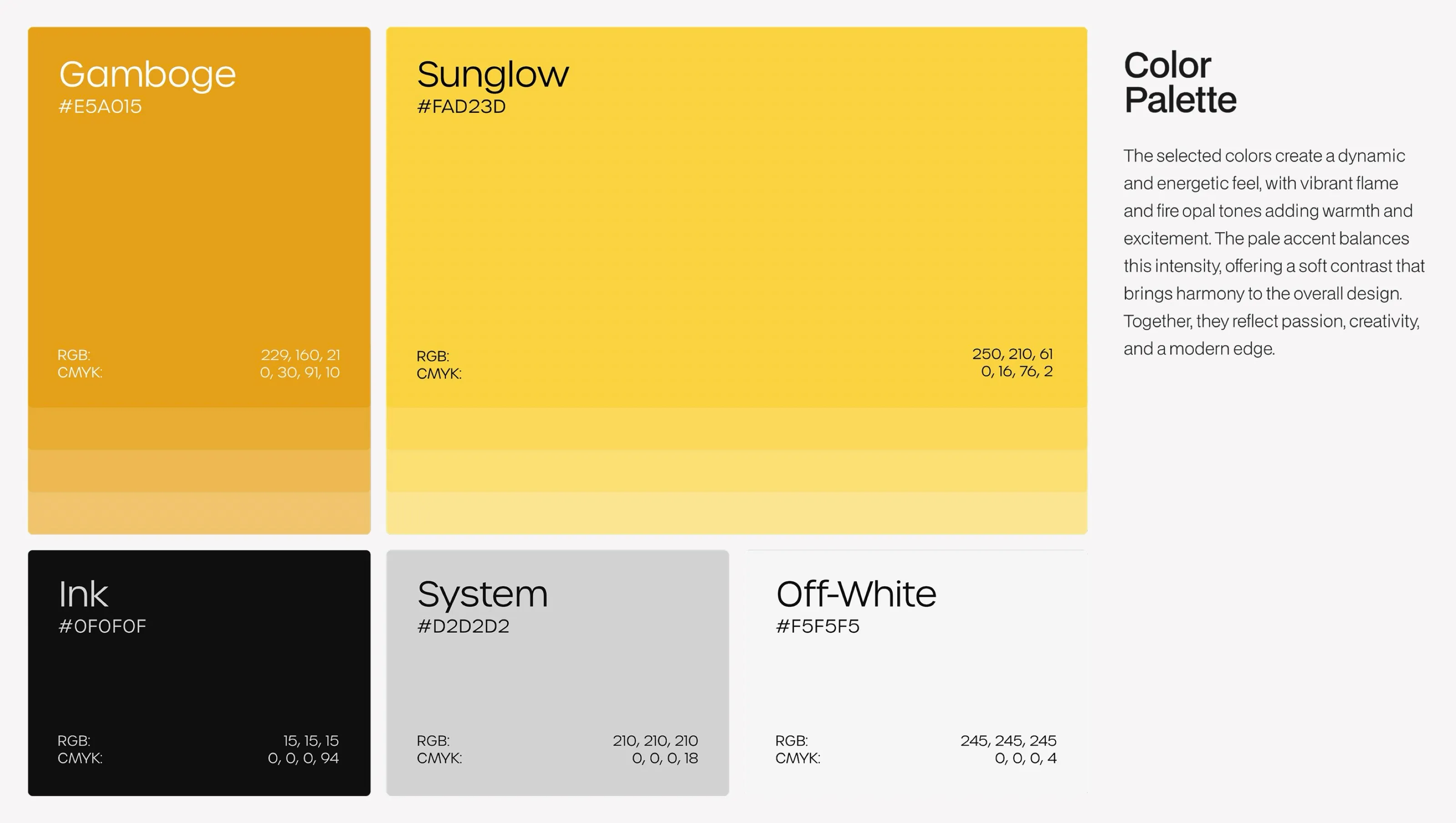Click the 'vibrant flame' description line
The width and height of the screenshot is (1456, 823).
1260,183
